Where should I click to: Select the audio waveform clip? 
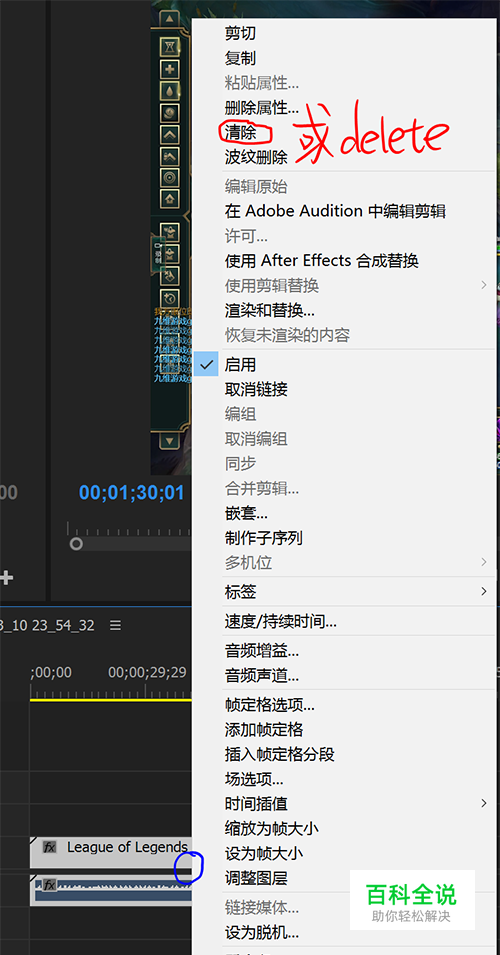tap(111, 890)
